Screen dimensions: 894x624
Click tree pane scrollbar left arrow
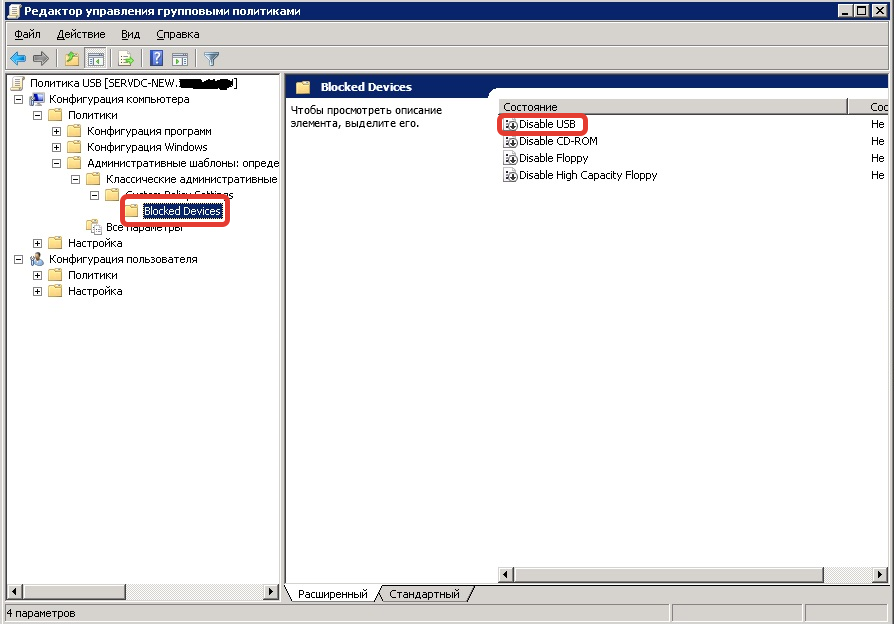pyautogui.click(x=15, y=592)
